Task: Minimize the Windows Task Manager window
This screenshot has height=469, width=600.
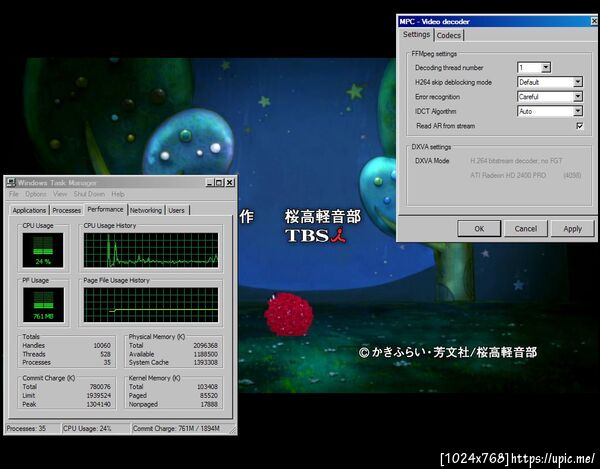Action: (x=209, y=182)
